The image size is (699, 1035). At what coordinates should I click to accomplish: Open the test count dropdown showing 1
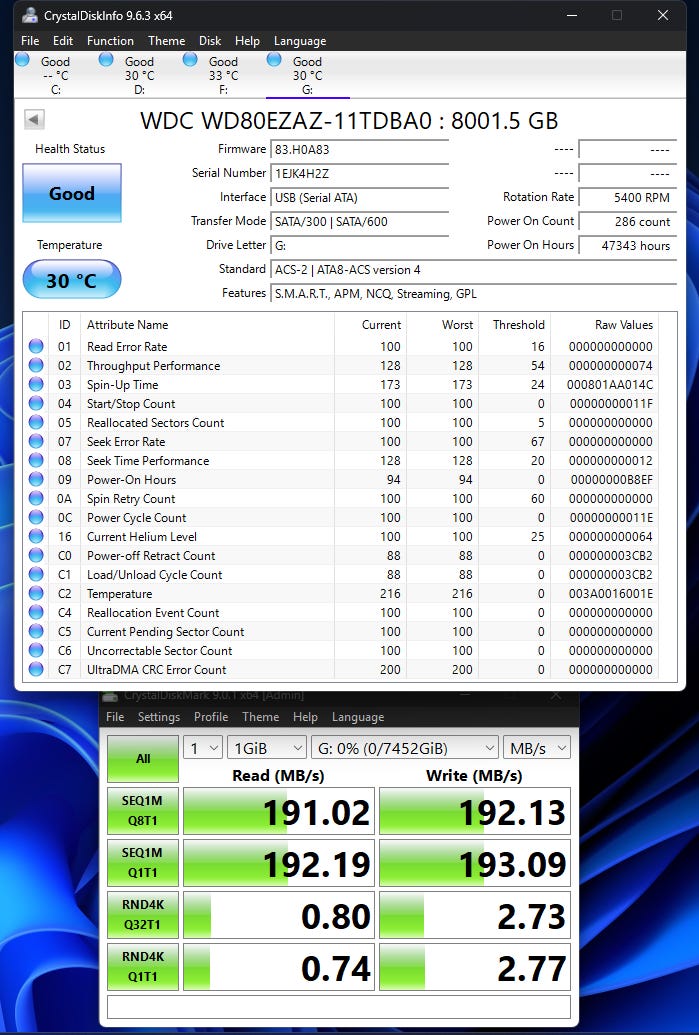pyautogui.click(x=203, y=748)
